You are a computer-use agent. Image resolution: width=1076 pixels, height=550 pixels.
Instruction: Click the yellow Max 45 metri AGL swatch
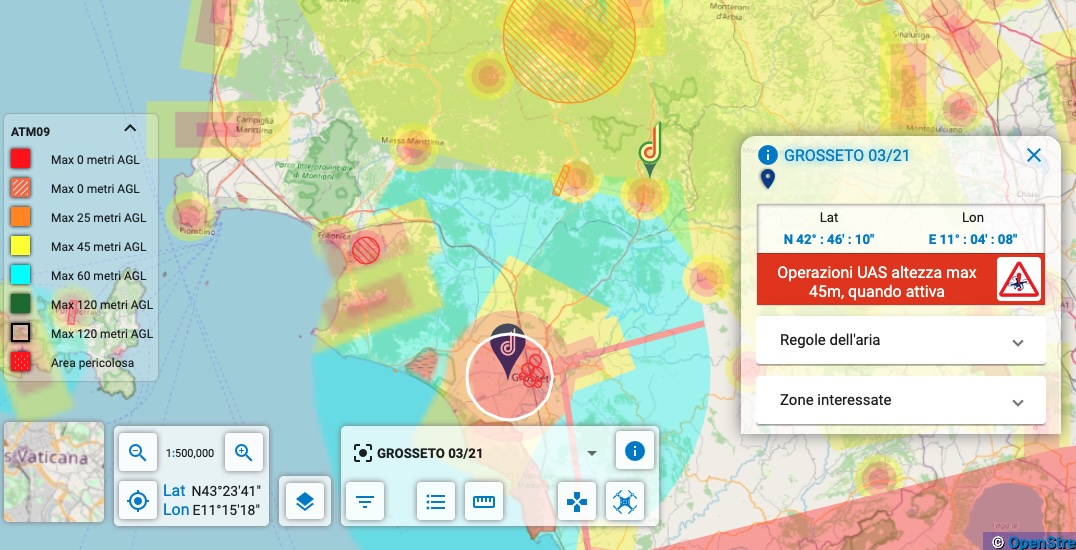point(20,246)
